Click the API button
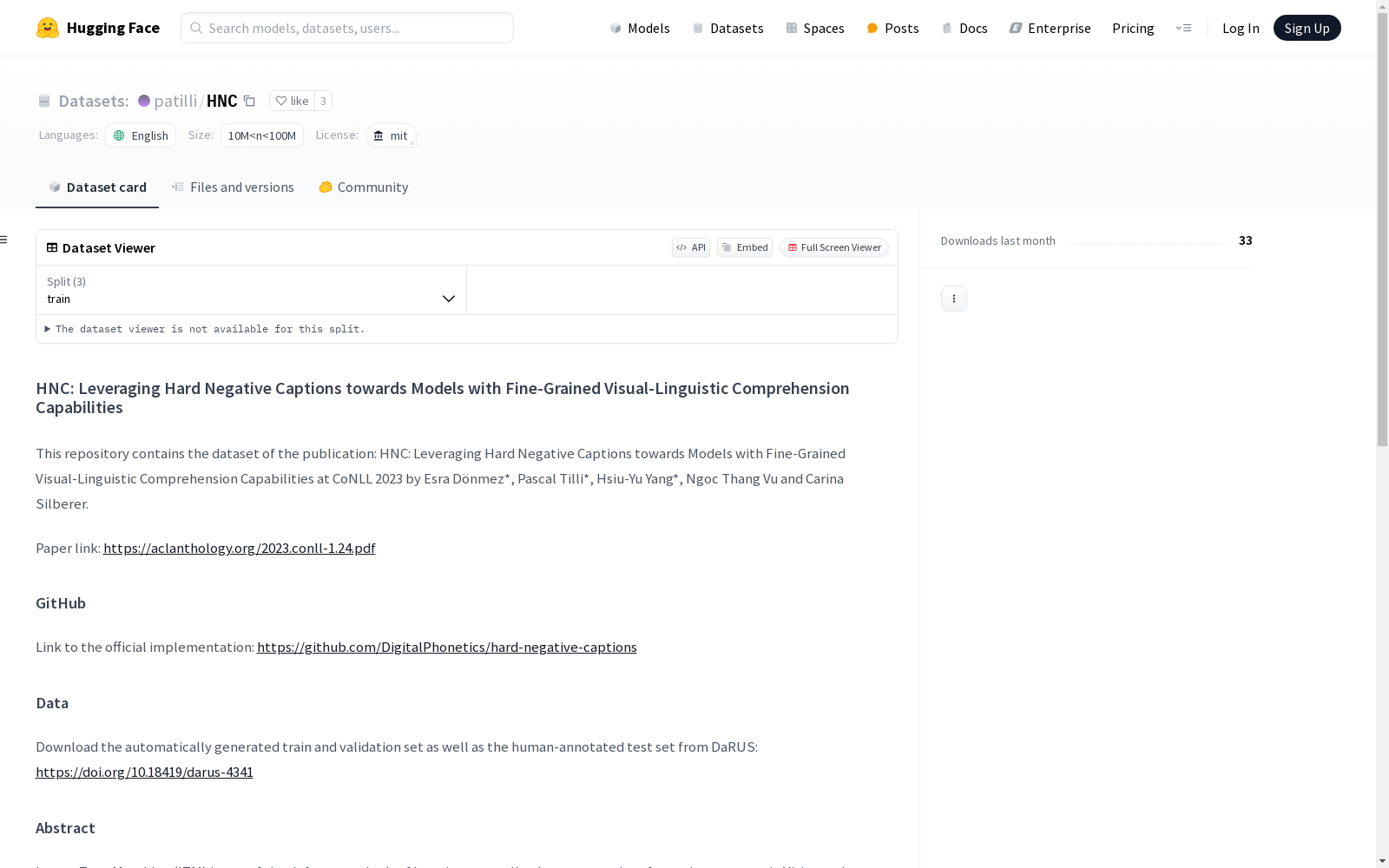The width and height of the screenshot is (1389, 868). point(691,247)
